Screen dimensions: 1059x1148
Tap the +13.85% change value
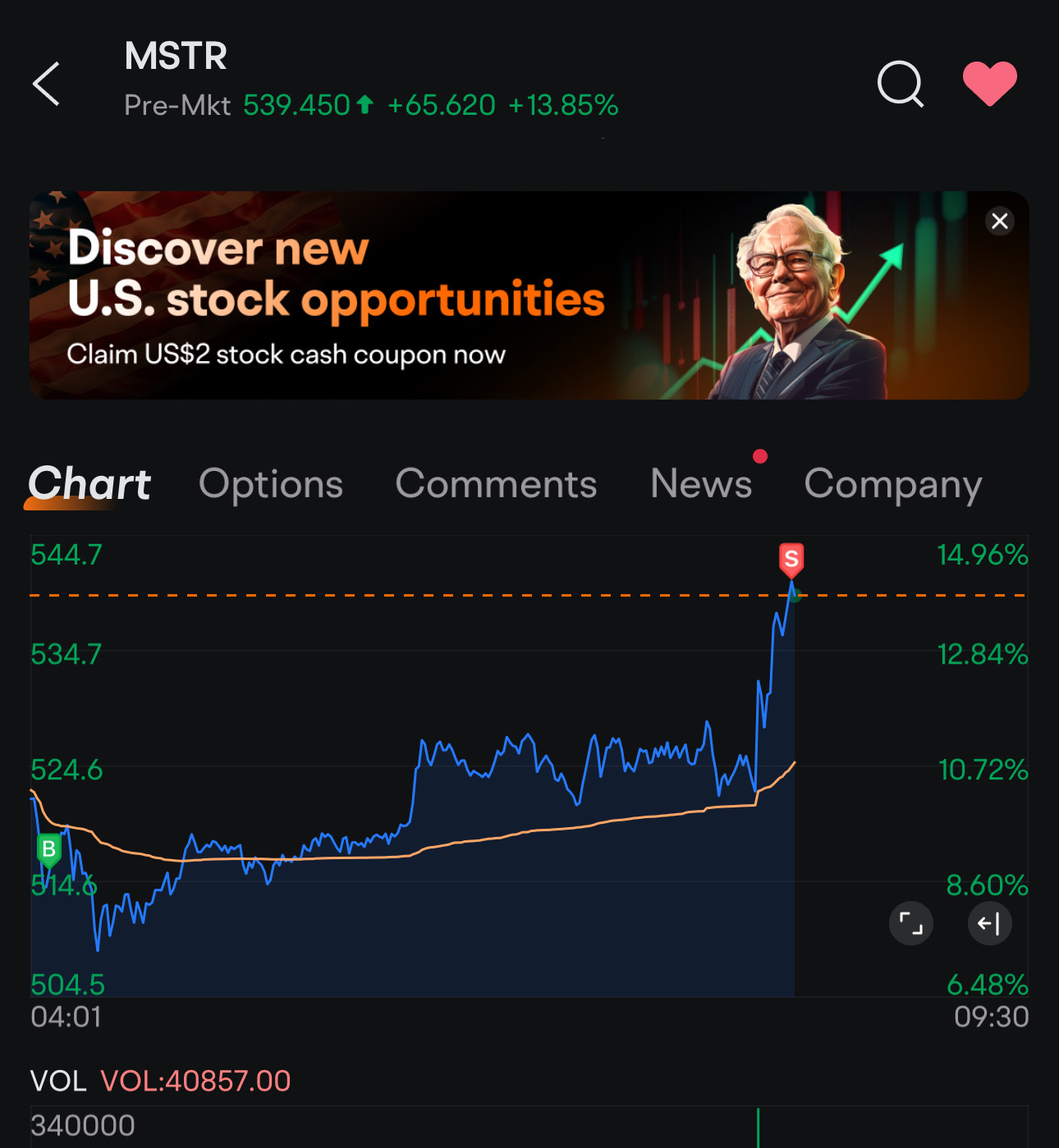coord(563,105)
